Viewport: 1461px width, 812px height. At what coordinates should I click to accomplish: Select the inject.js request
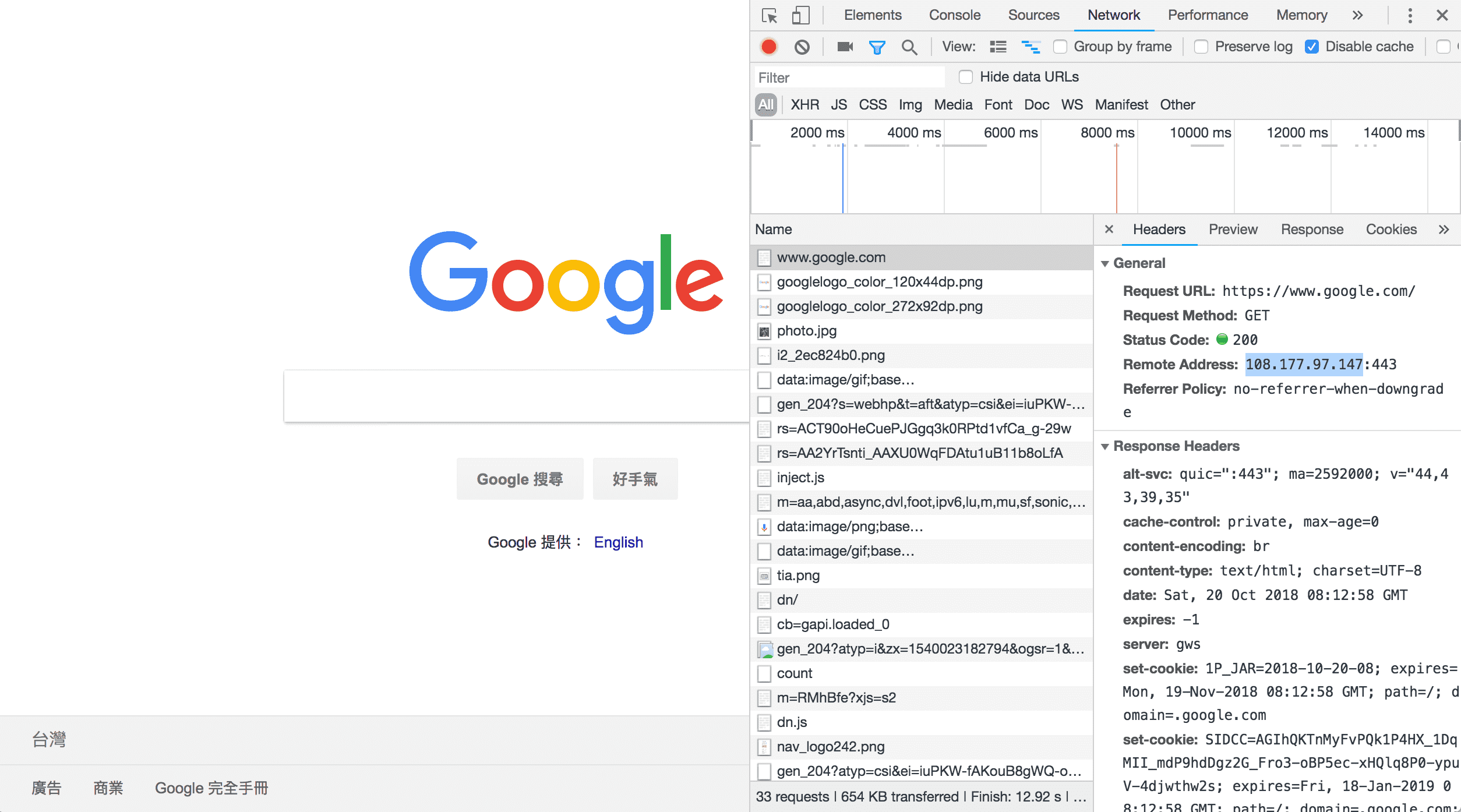tap(922, 478)
